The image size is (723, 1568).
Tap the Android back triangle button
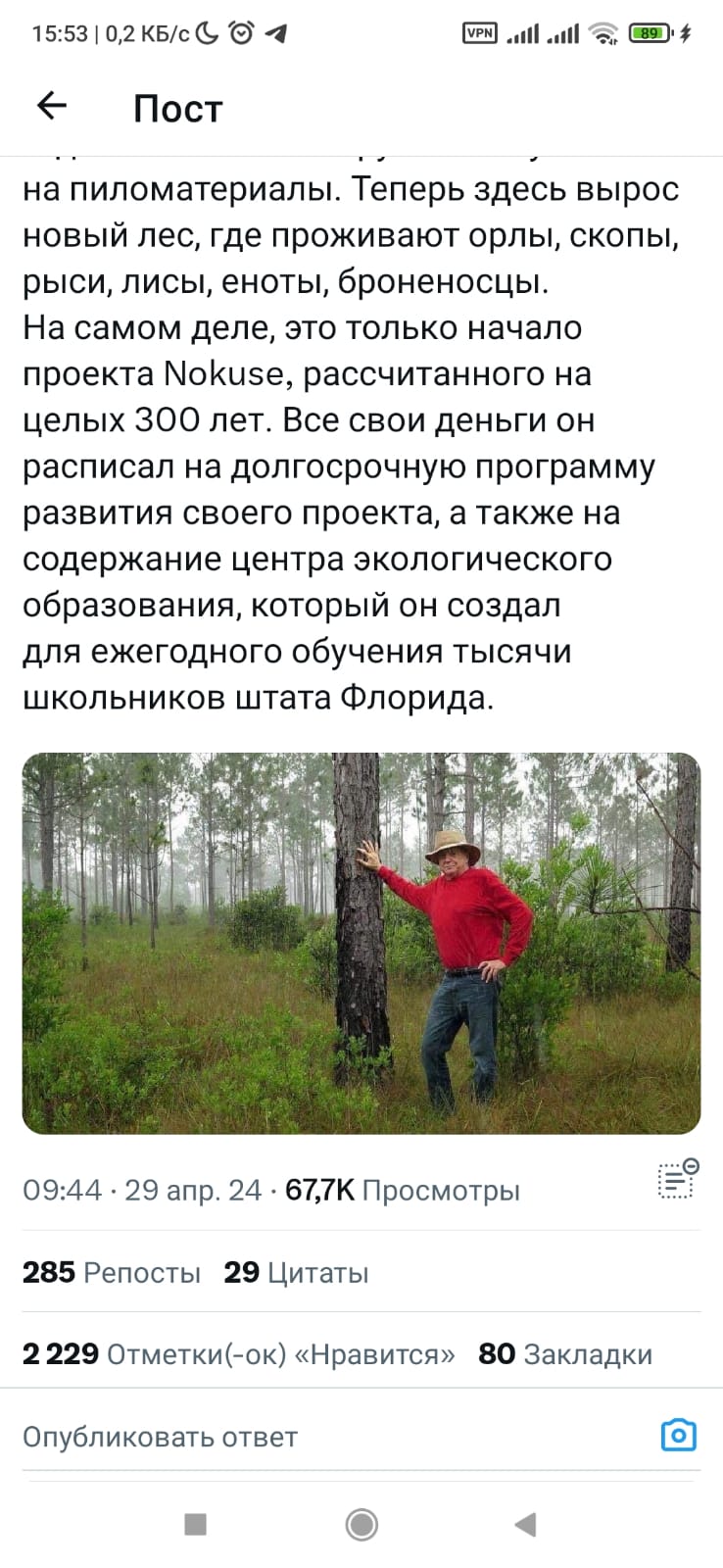(x=526, y=1524)
